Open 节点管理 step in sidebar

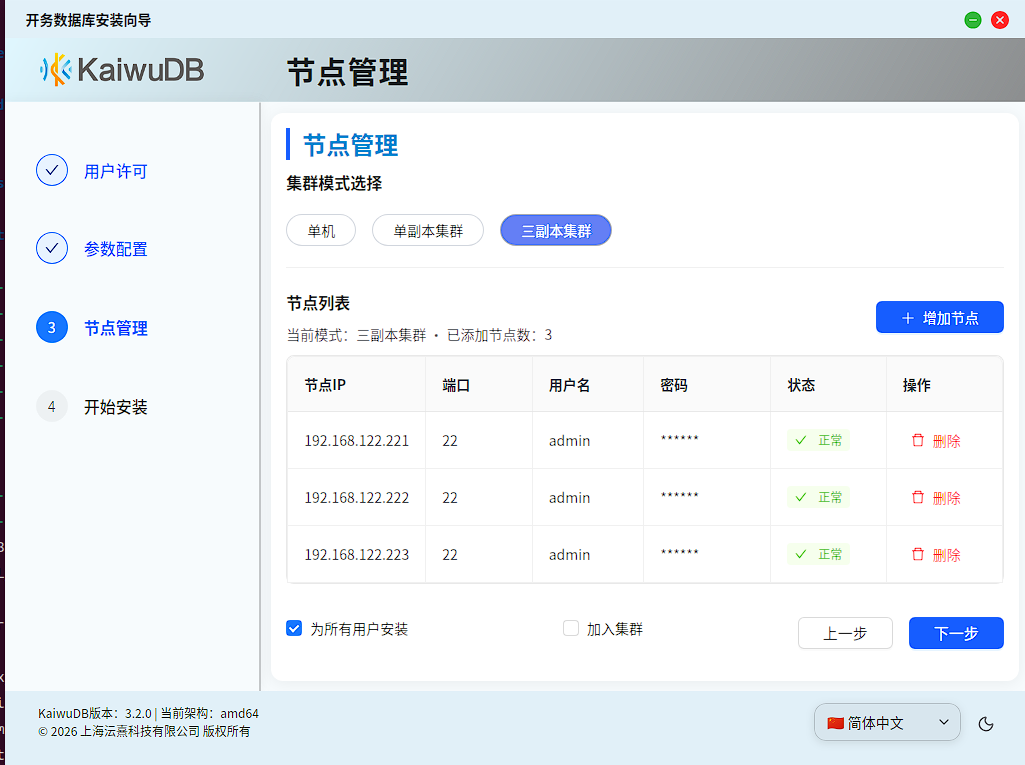116,328
